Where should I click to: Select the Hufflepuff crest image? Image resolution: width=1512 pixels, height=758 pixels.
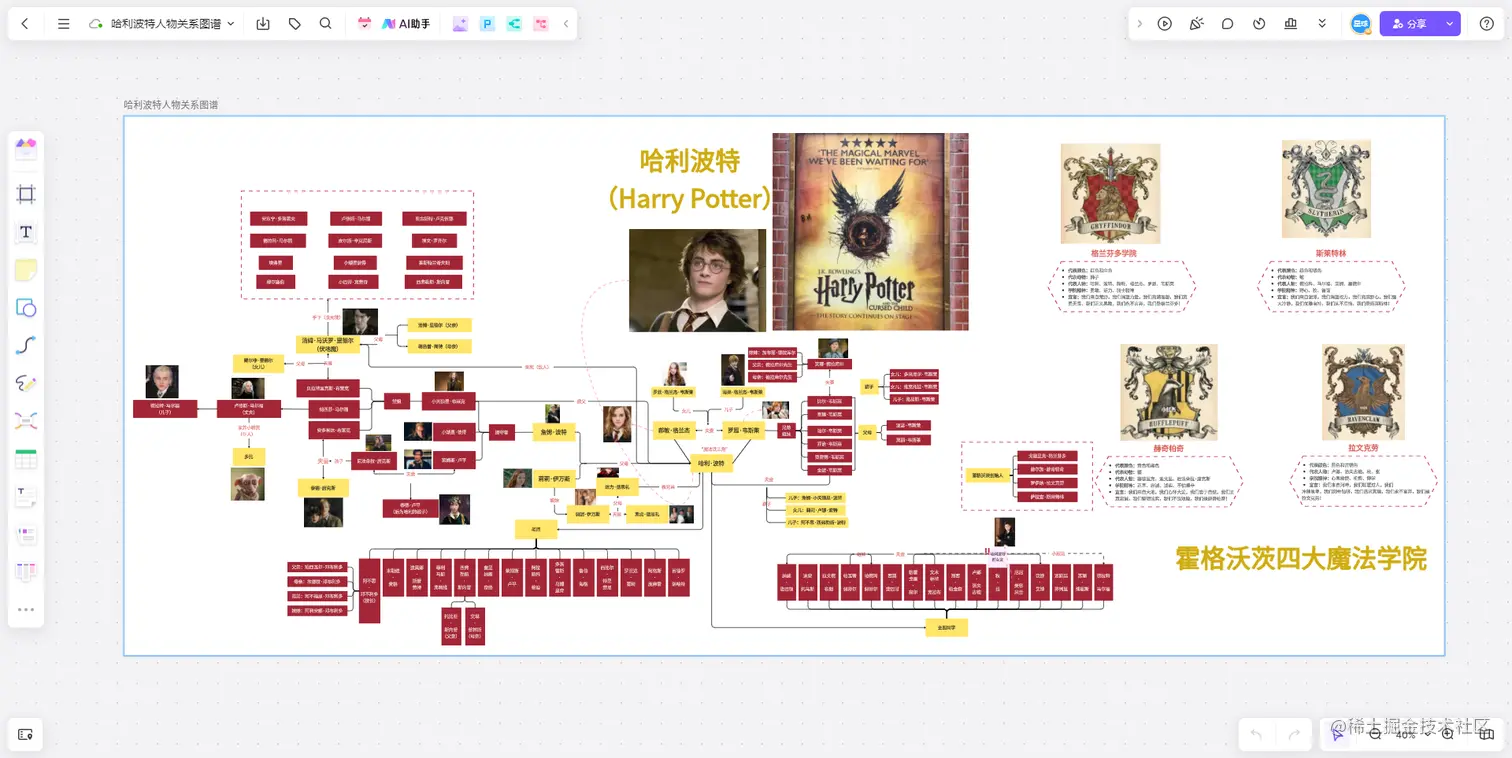point(1168,392)
